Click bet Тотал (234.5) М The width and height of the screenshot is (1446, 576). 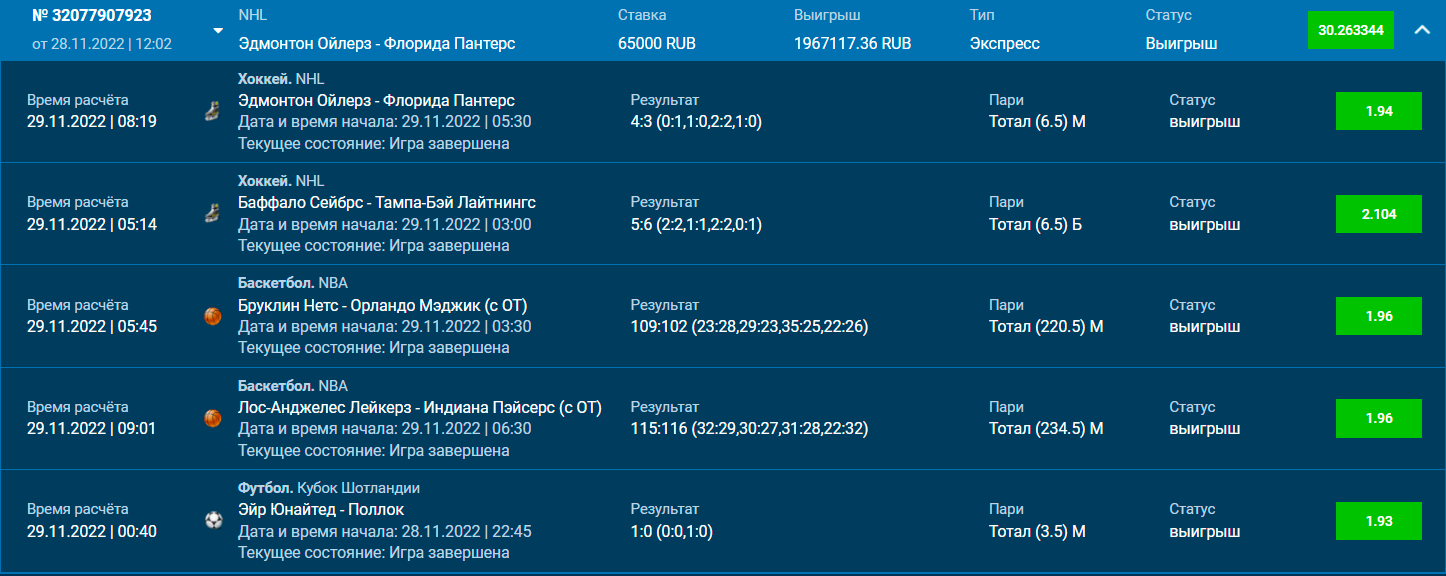tap(1046, 428)
